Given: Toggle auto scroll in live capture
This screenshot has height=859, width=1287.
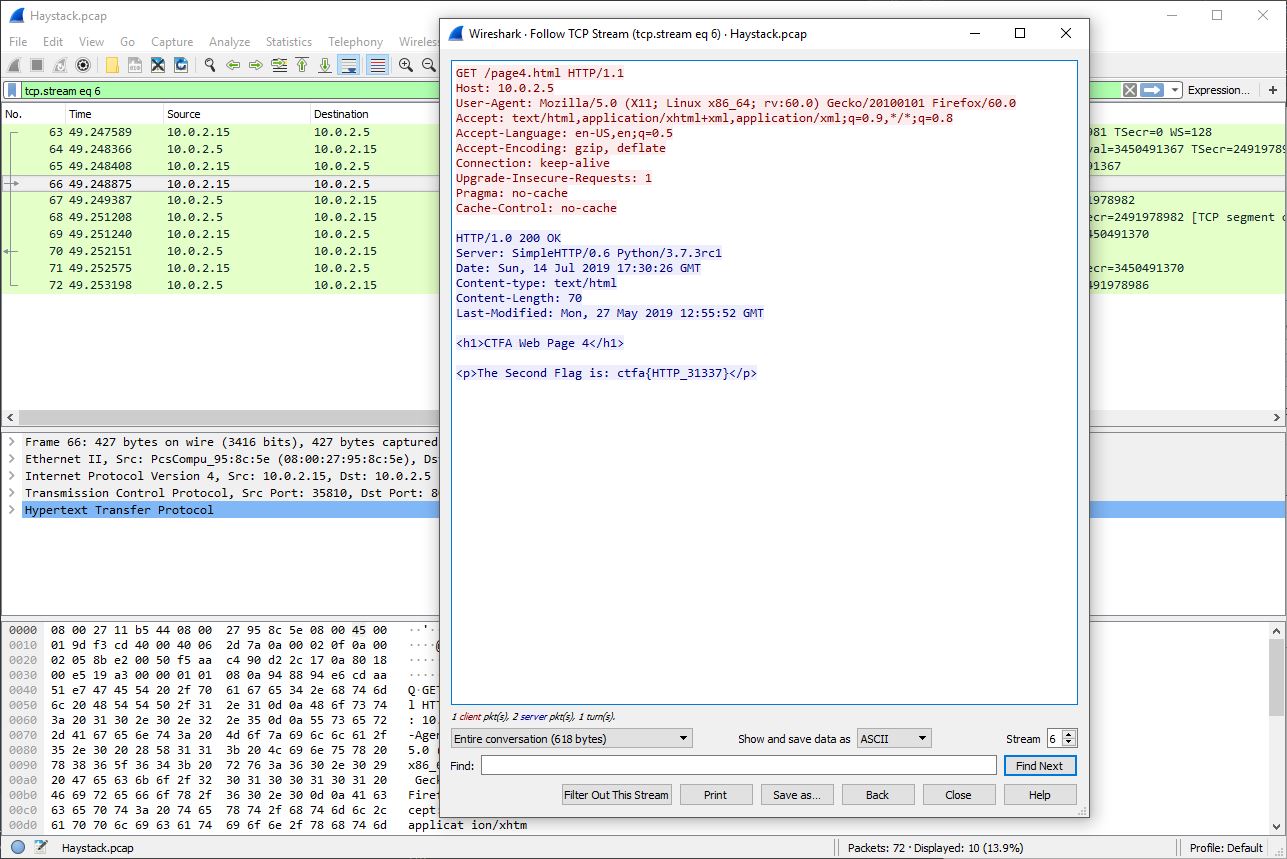Looking at the screenshot, I should pyautogui.click(x=349, y=65).
